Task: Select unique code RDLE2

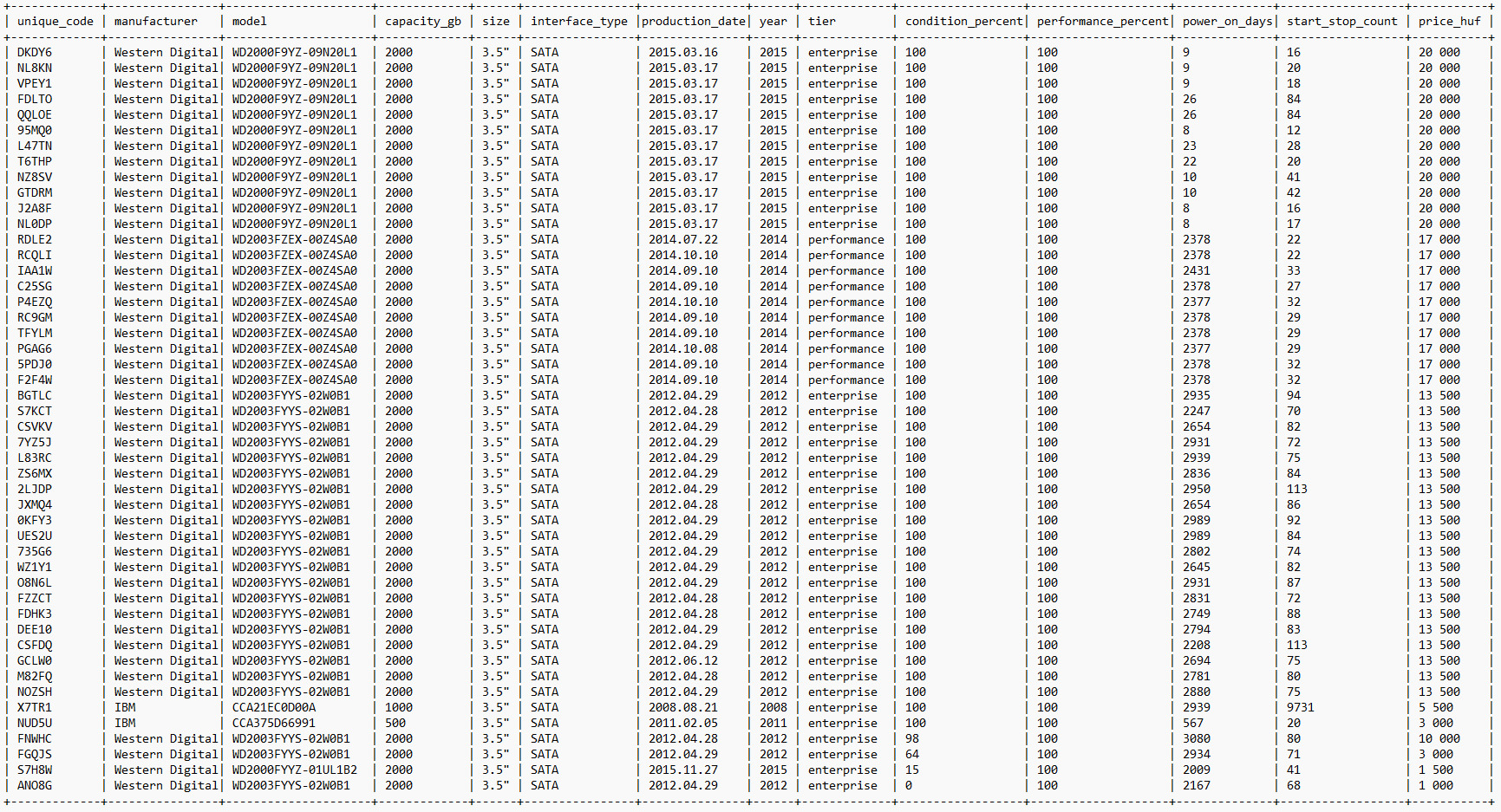Action: [35, 239]
